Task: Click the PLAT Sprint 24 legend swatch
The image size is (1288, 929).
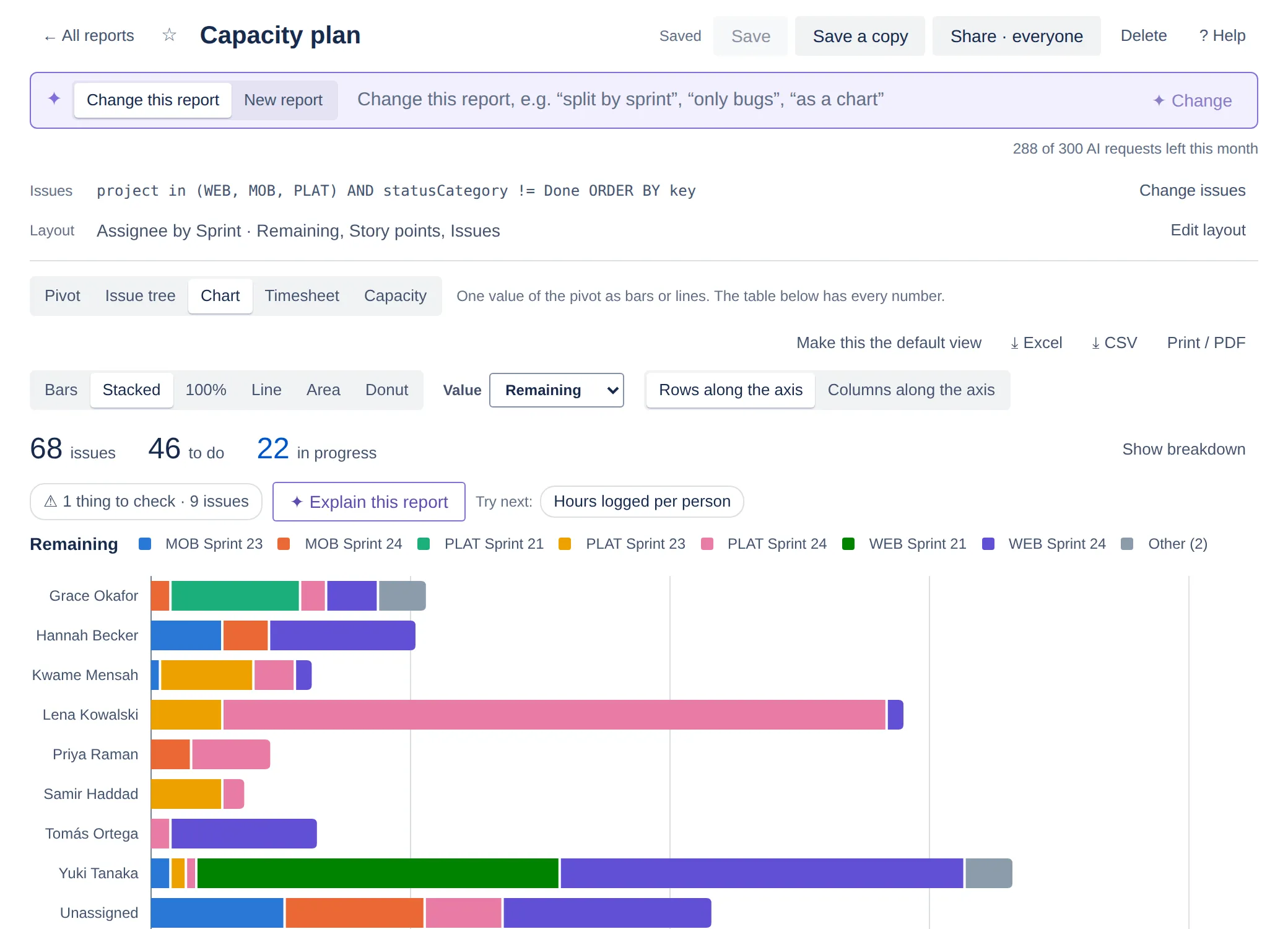Action: coord(707,544)
